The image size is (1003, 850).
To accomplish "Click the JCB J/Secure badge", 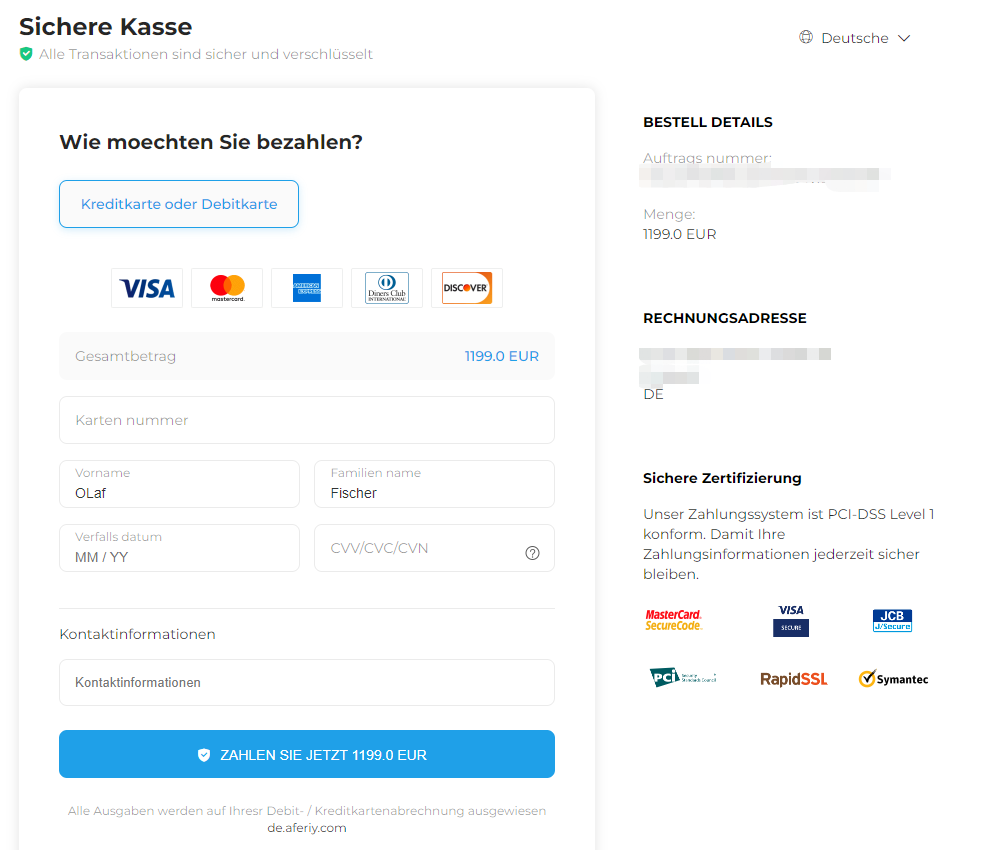I will click(892, 620).
